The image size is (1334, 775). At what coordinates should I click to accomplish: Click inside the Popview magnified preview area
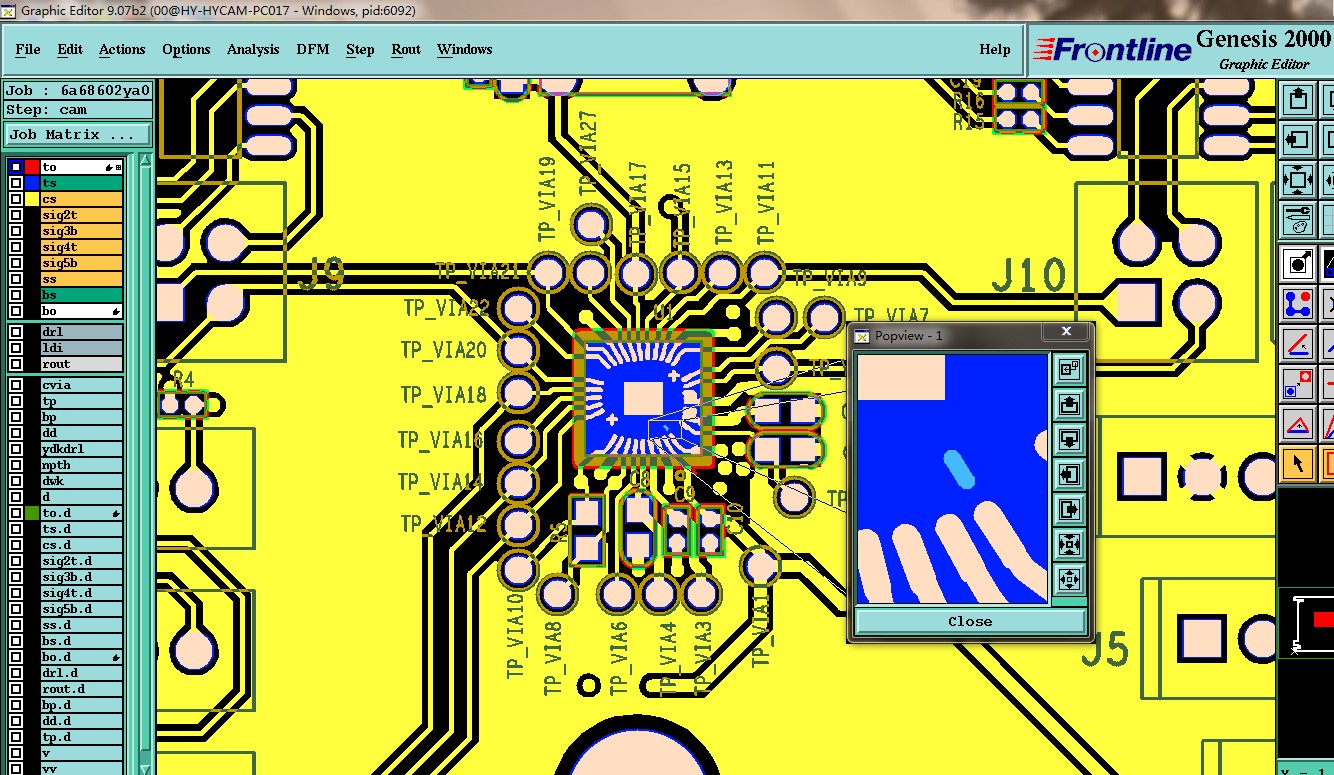point(951,478)
